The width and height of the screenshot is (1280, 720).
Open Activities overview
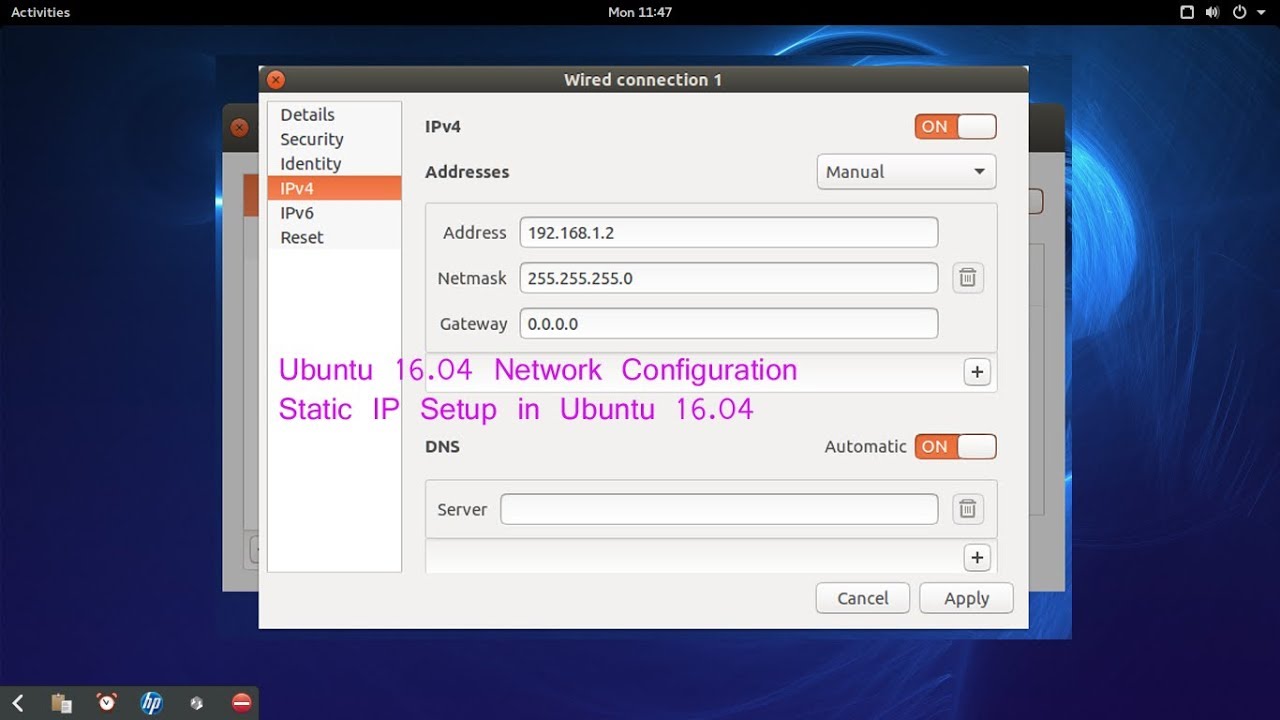coord(40,12)
